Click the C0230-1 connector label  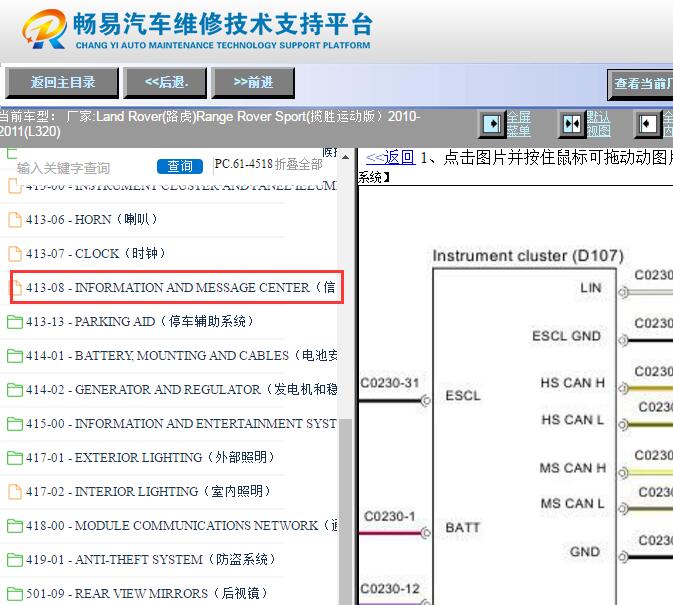389,516
